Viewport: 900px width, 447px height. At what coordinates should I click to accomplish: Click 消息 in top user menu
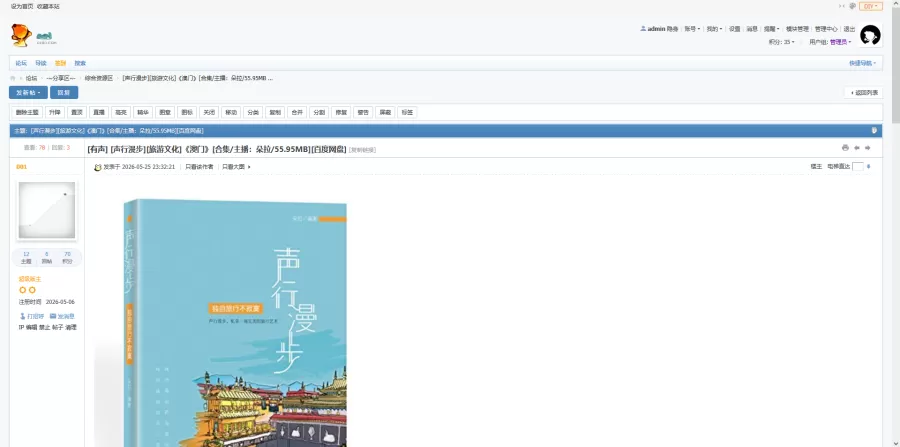pos(752,29)
